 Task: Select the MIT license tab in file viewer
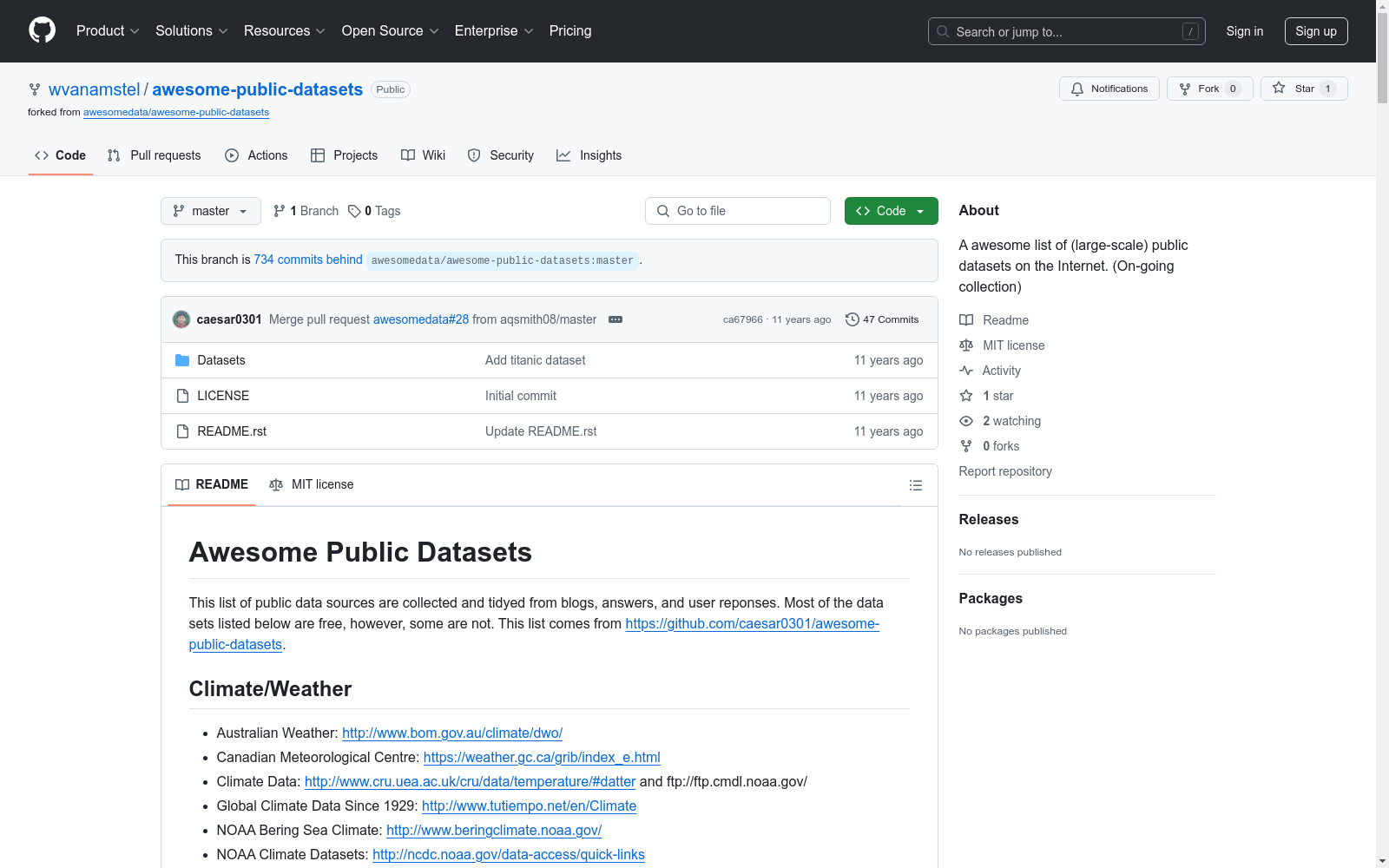(312, 484)
